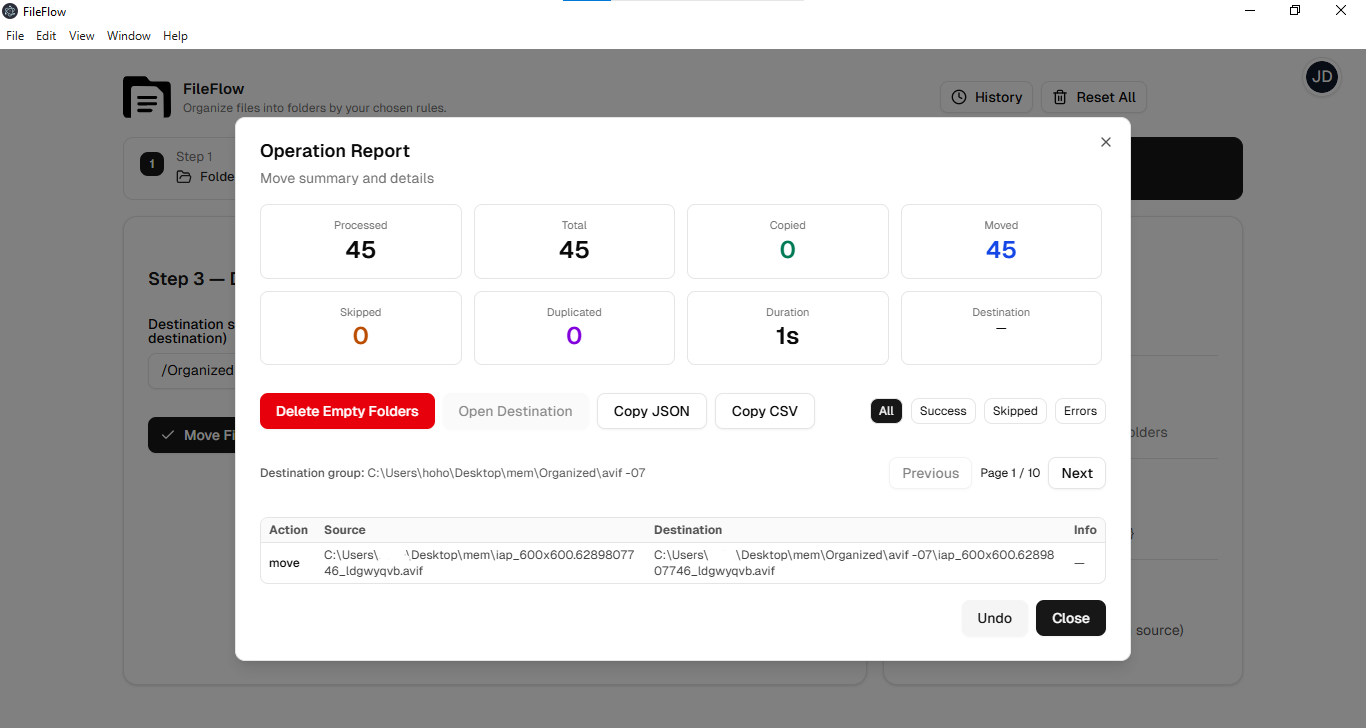The height and width of the screenshot is (728, 1366).
Task: Undo the move operation
Action: click(995, 618)
